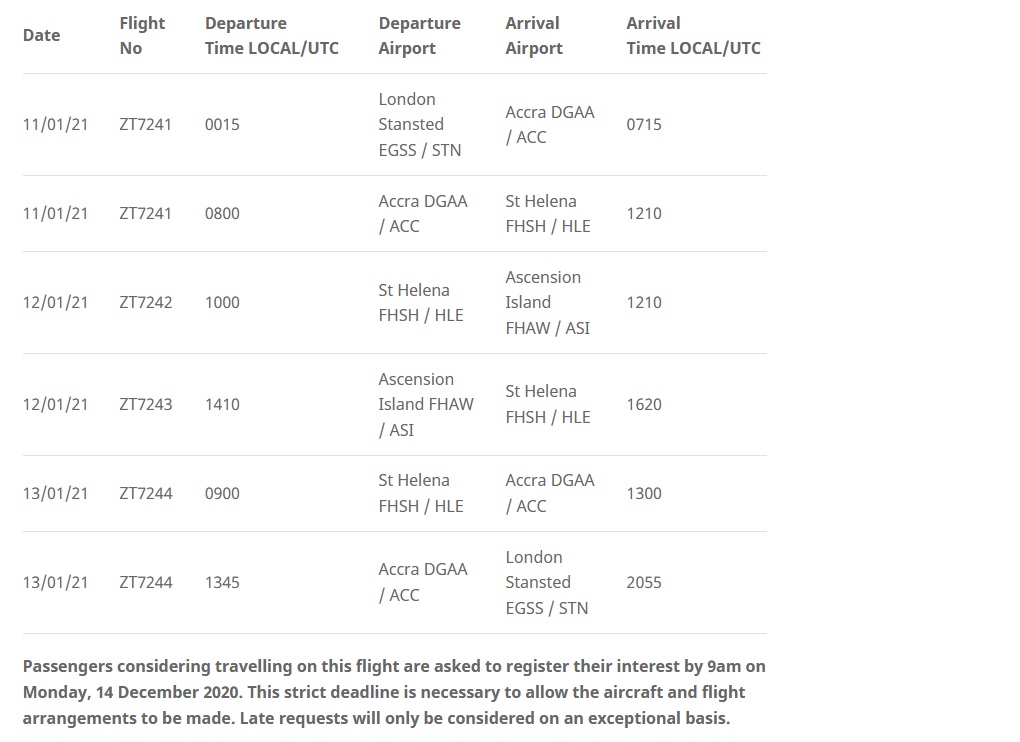Select Departure Time LOCAL/UTC header
Screen dimensions: 1020x742
tap(272, 35)
